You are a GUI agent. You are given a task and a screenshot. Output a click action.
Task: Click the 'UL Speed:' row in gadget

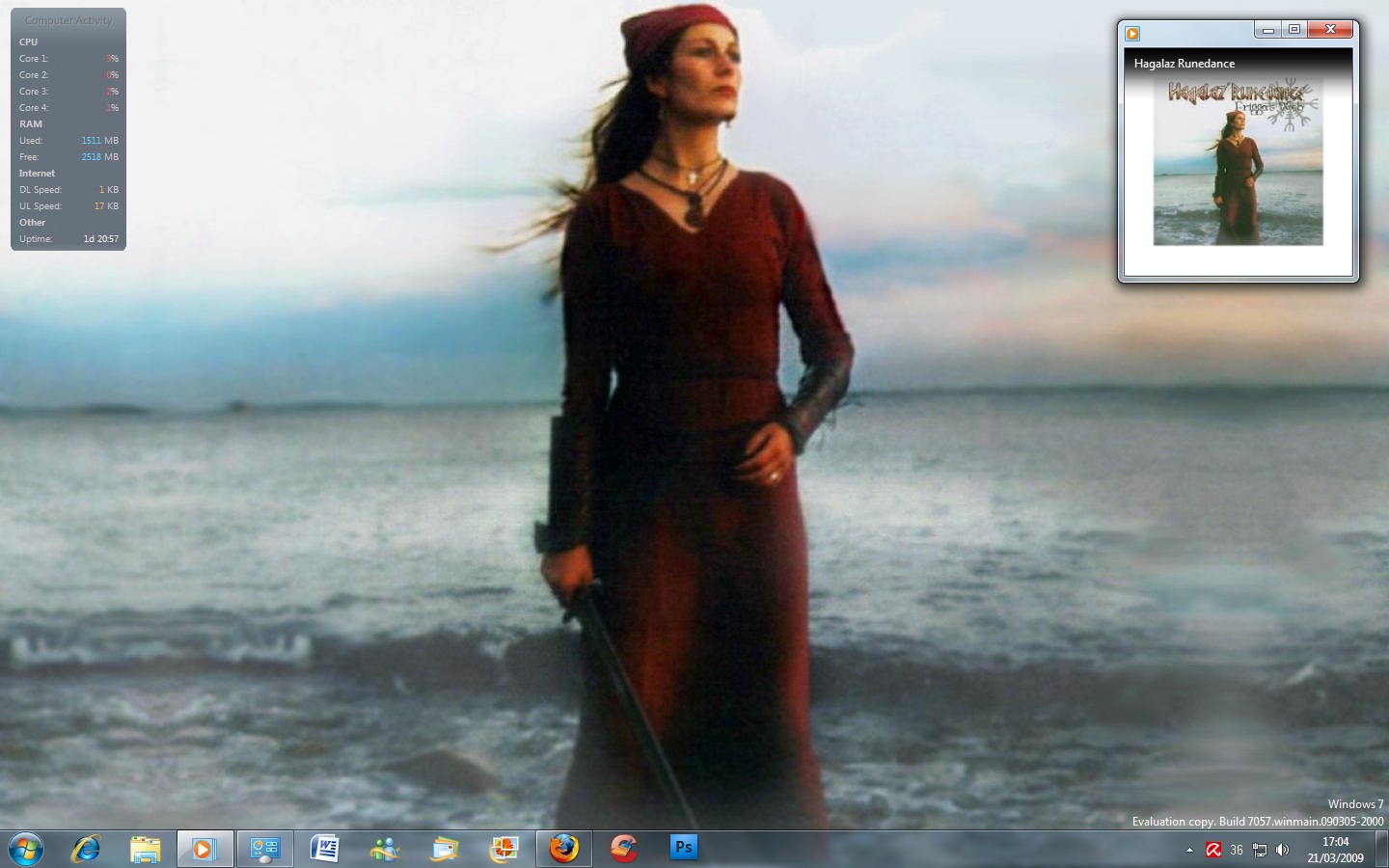coord(68,206)
